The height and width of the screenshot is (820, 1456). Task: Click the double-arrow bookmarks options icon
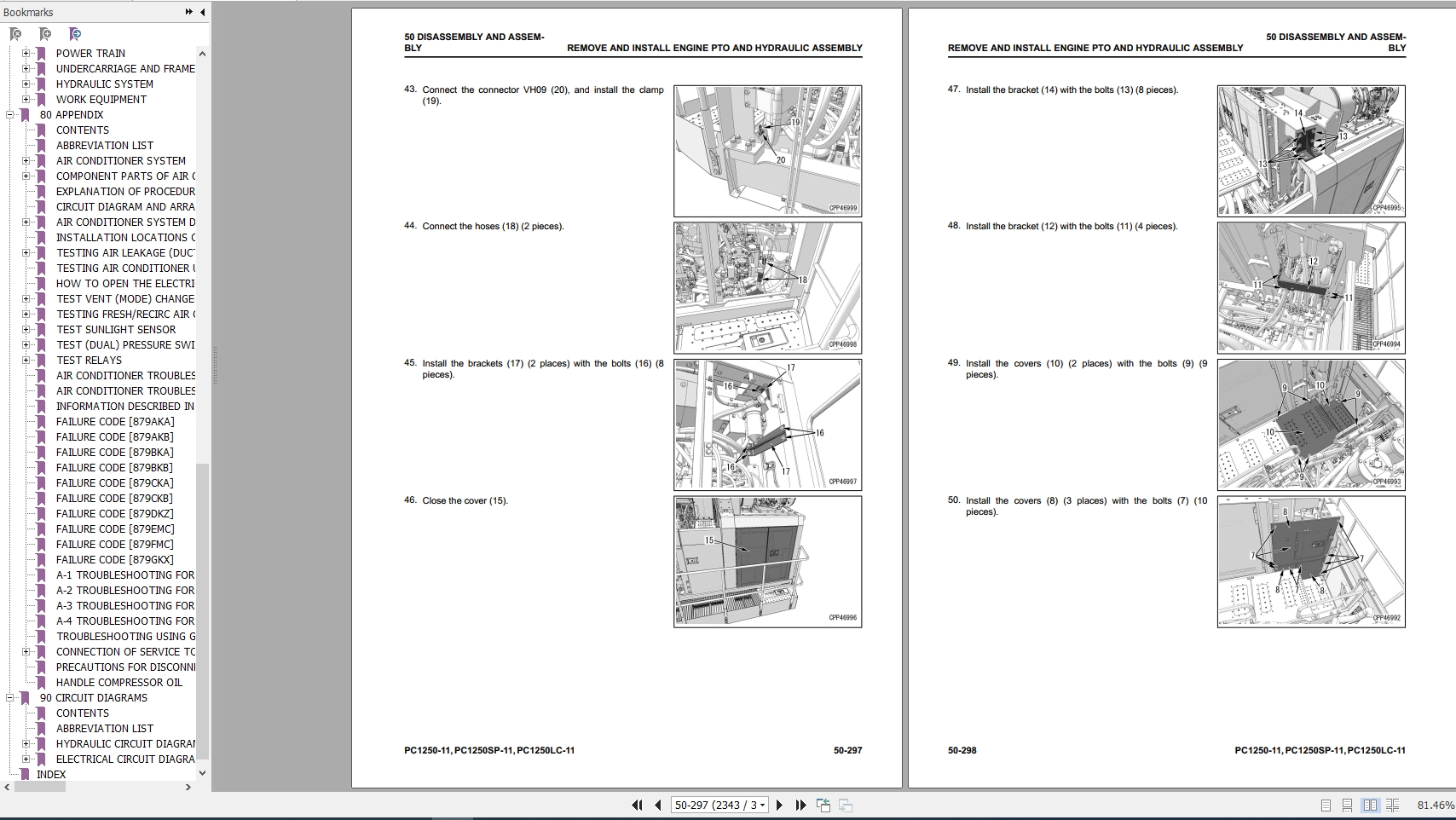click(x=188, y=12)
